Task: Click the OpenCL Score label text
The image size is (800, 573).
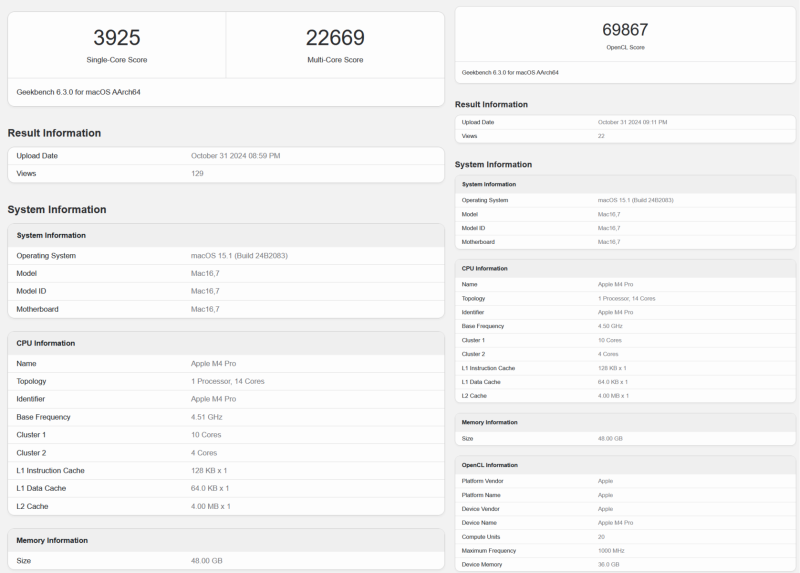Action: tap(625, 47)
